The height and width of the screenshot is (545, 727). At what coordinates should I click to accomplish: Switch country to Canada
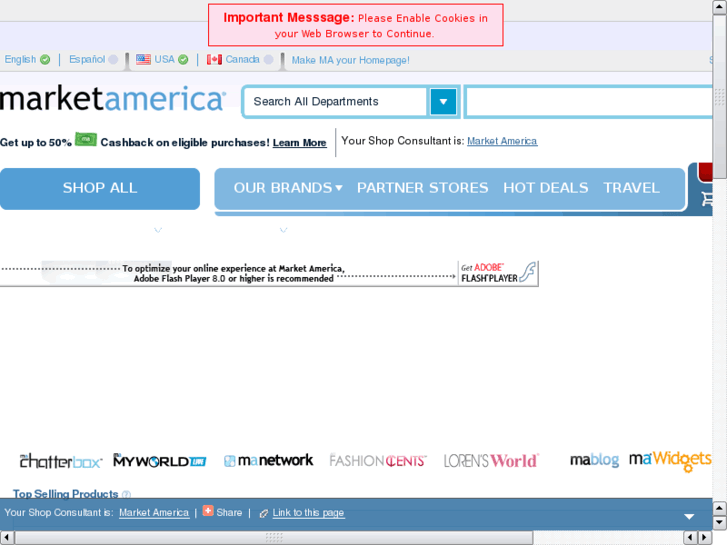(x=240, y=59)
